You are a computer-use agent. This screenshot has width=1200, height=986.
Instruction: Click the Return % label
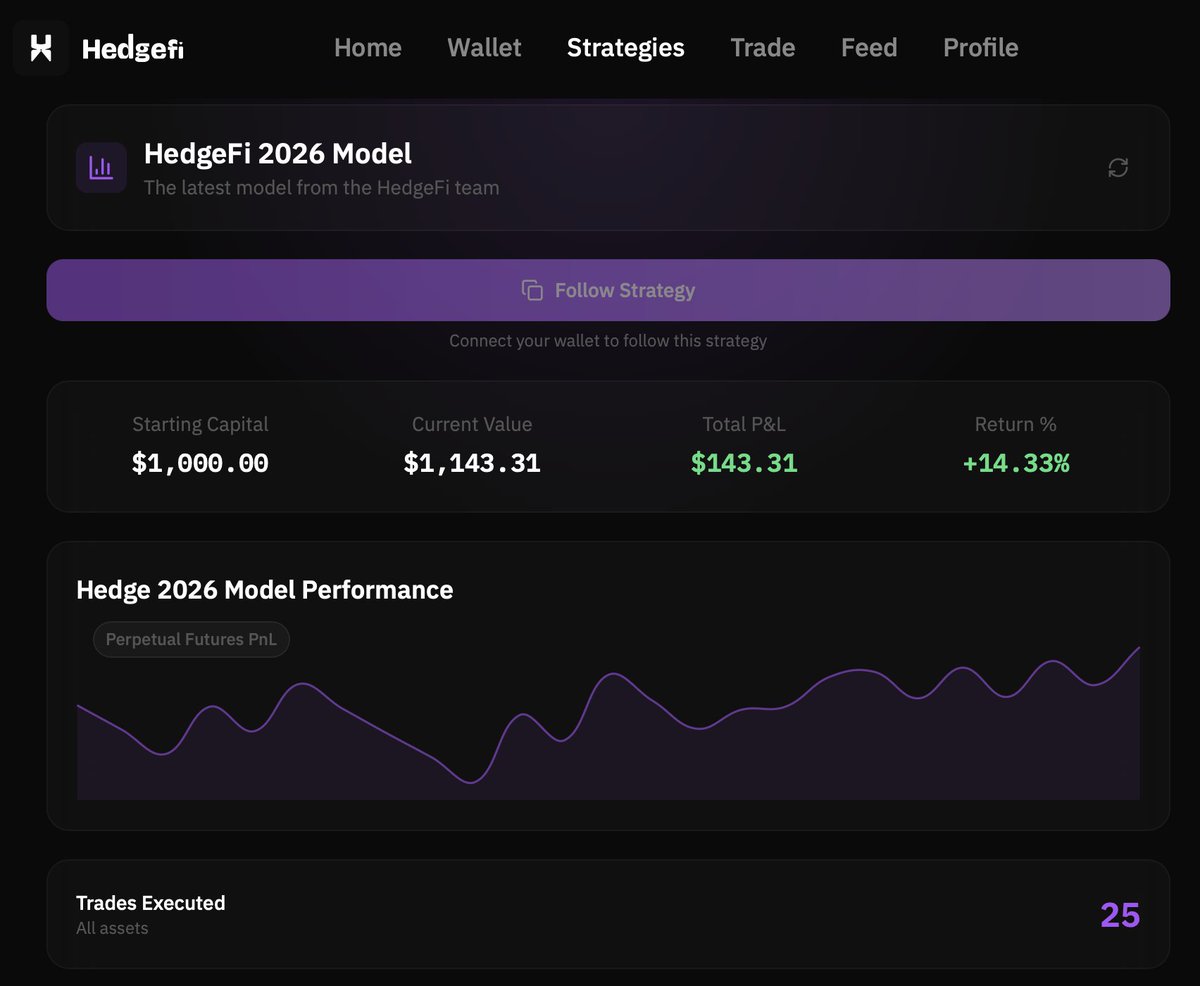(x=1016, y=424)
